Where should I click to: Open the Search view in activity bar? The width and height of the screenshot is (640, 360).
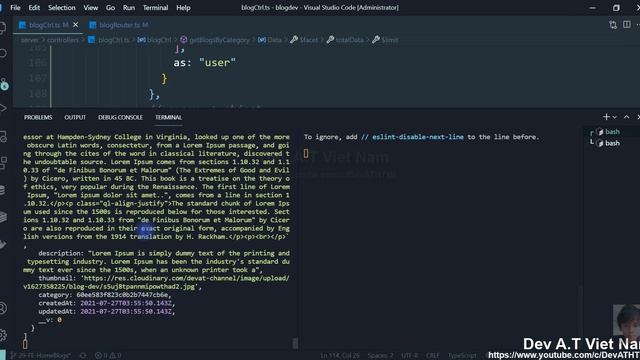[x=3, y=53]
